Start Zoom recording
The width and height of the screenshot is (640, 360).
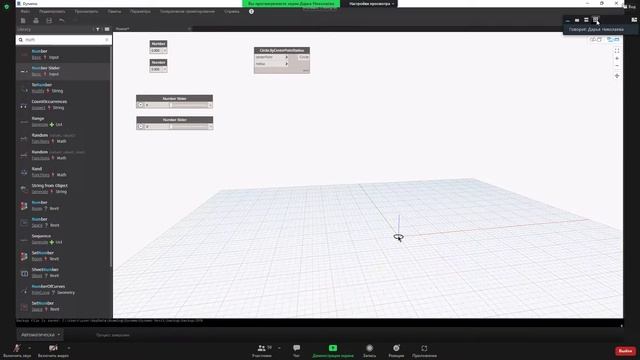pos(369,351)
